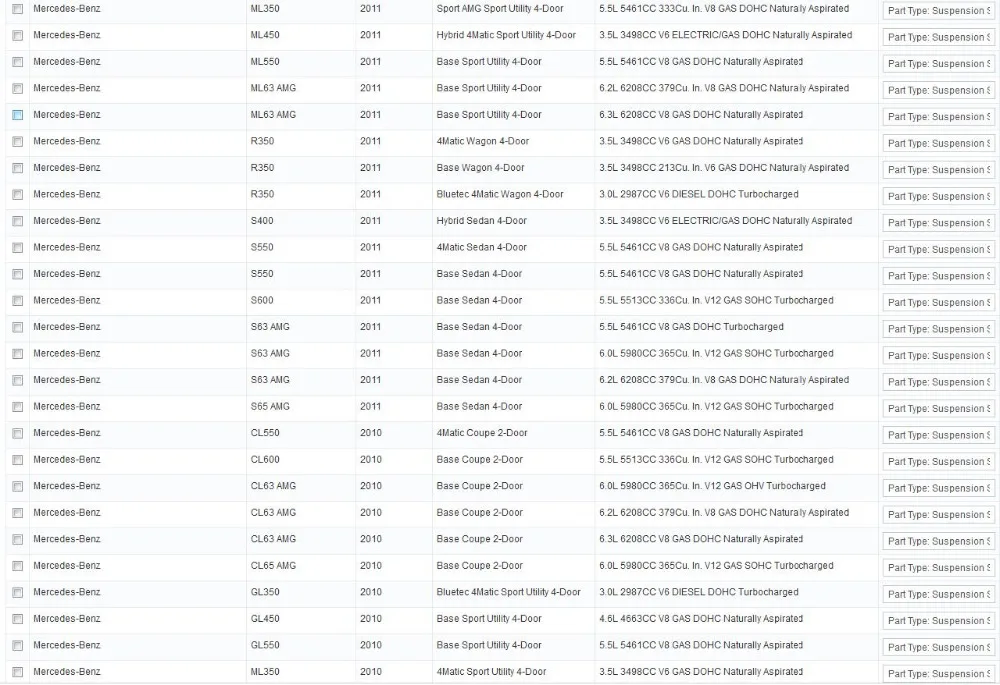The image size is (1000, 685).
Task: Check the GL350 Bluetec row checkbox
Action: 17,593
